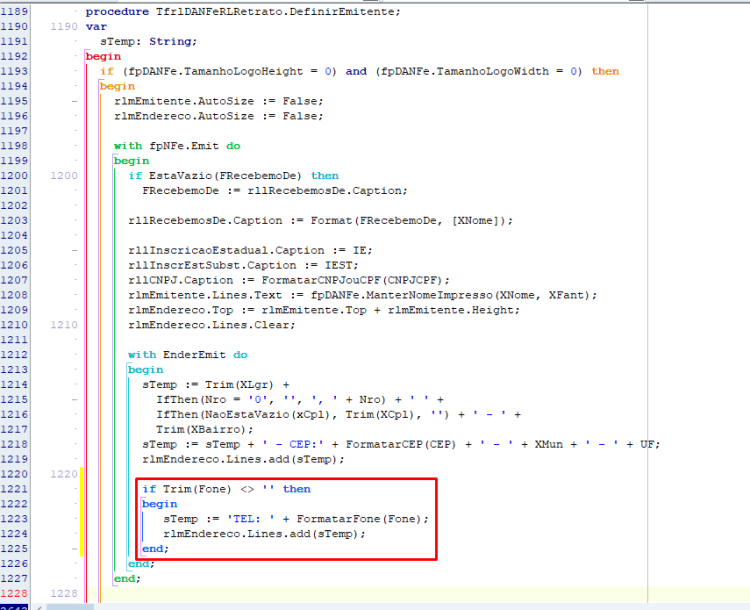750x610 pixels.
Task: Click the 'with EnderEmit do' statement
Action: [188, 355]
